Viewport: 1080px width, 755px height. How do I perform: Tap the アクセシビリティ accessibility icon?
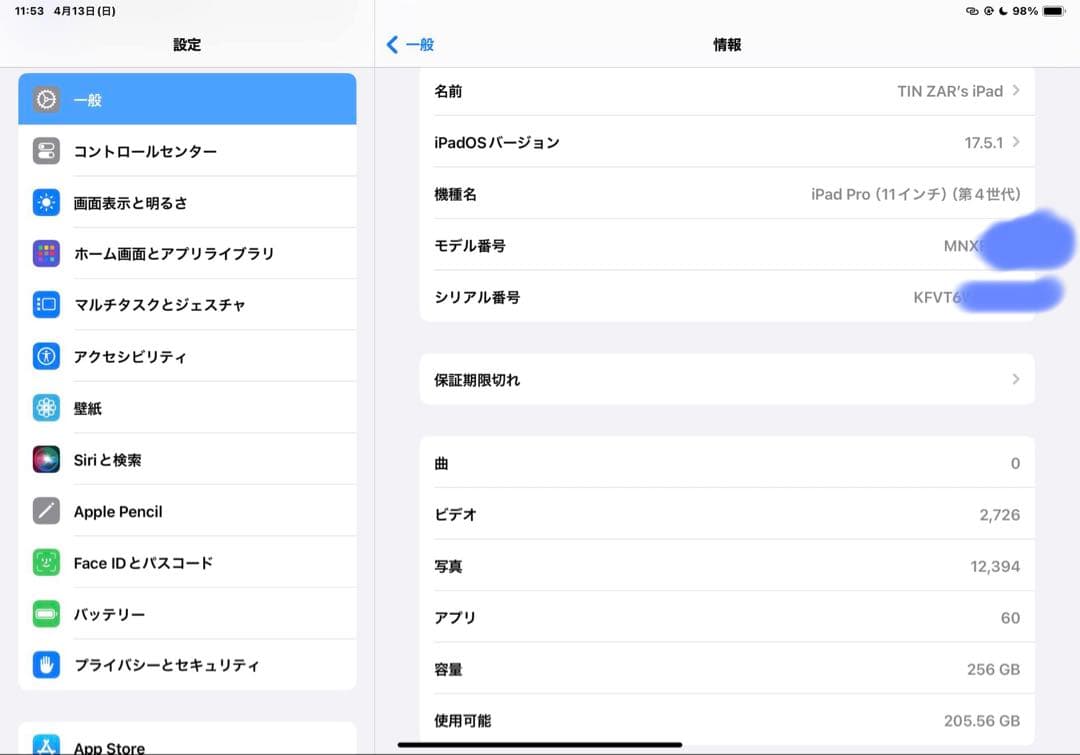click(45, 356)
